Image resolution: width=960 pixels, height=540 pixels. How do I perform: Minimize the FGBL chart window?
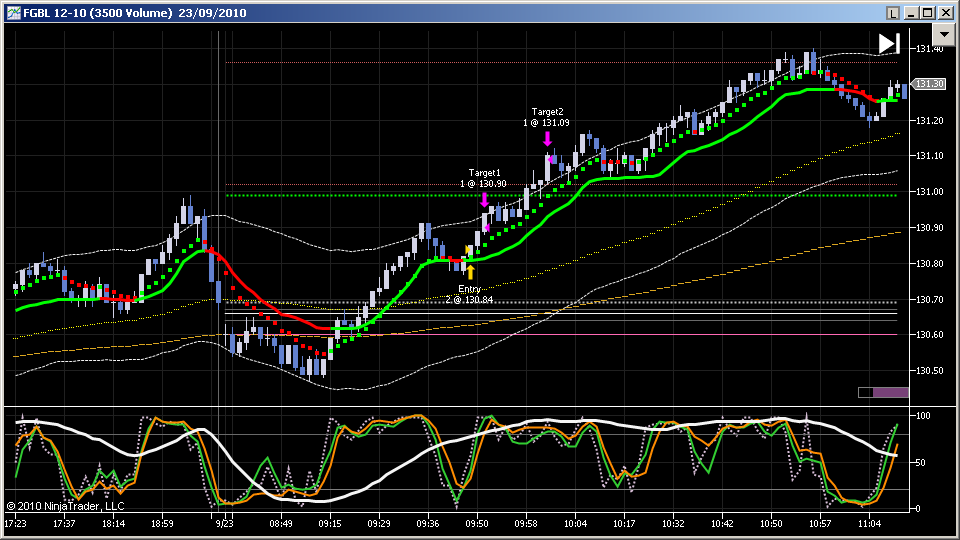(912, 13)
